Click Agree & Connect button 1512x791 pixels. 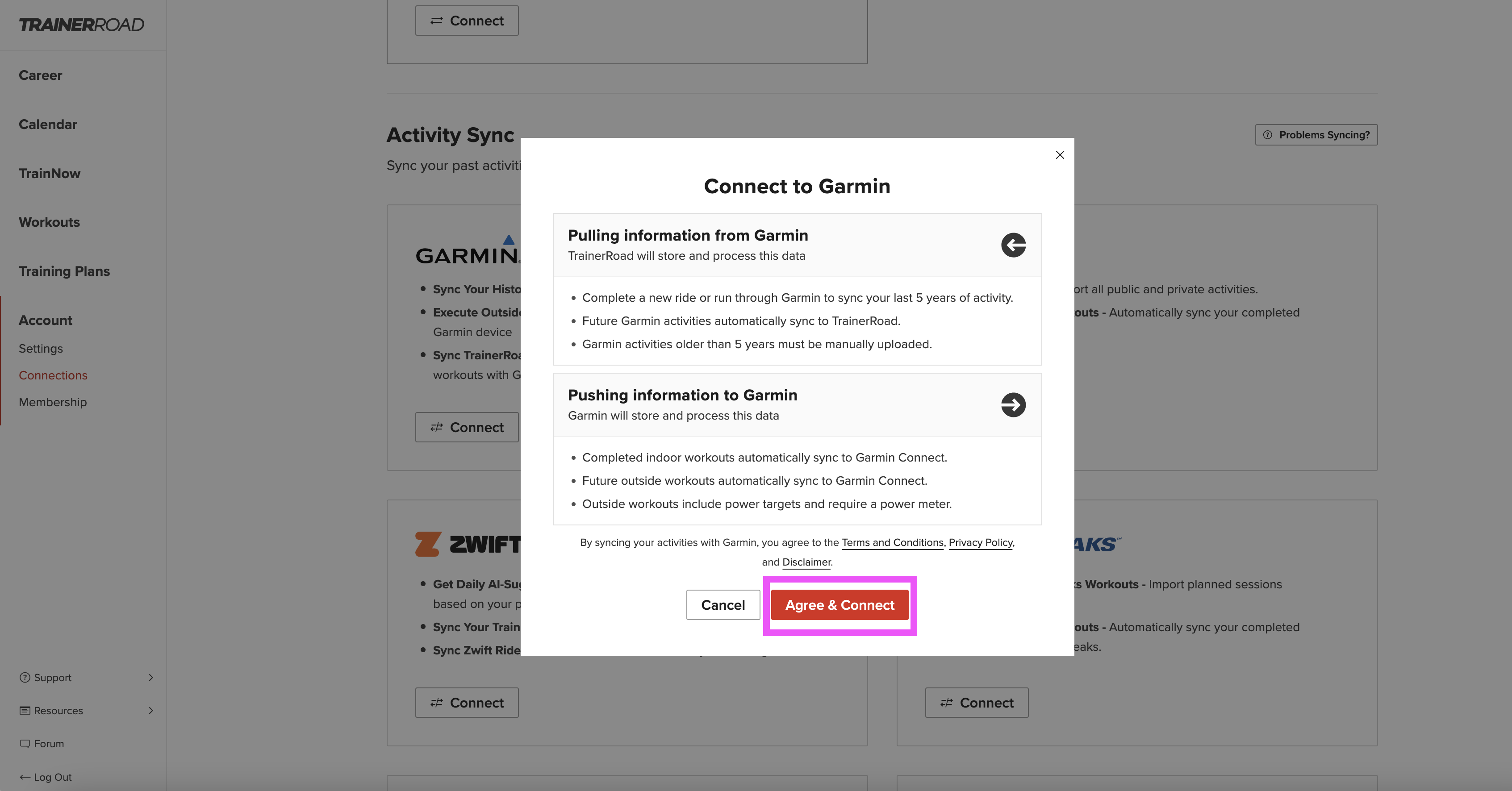pyautogui.click(x=840, y=605)
